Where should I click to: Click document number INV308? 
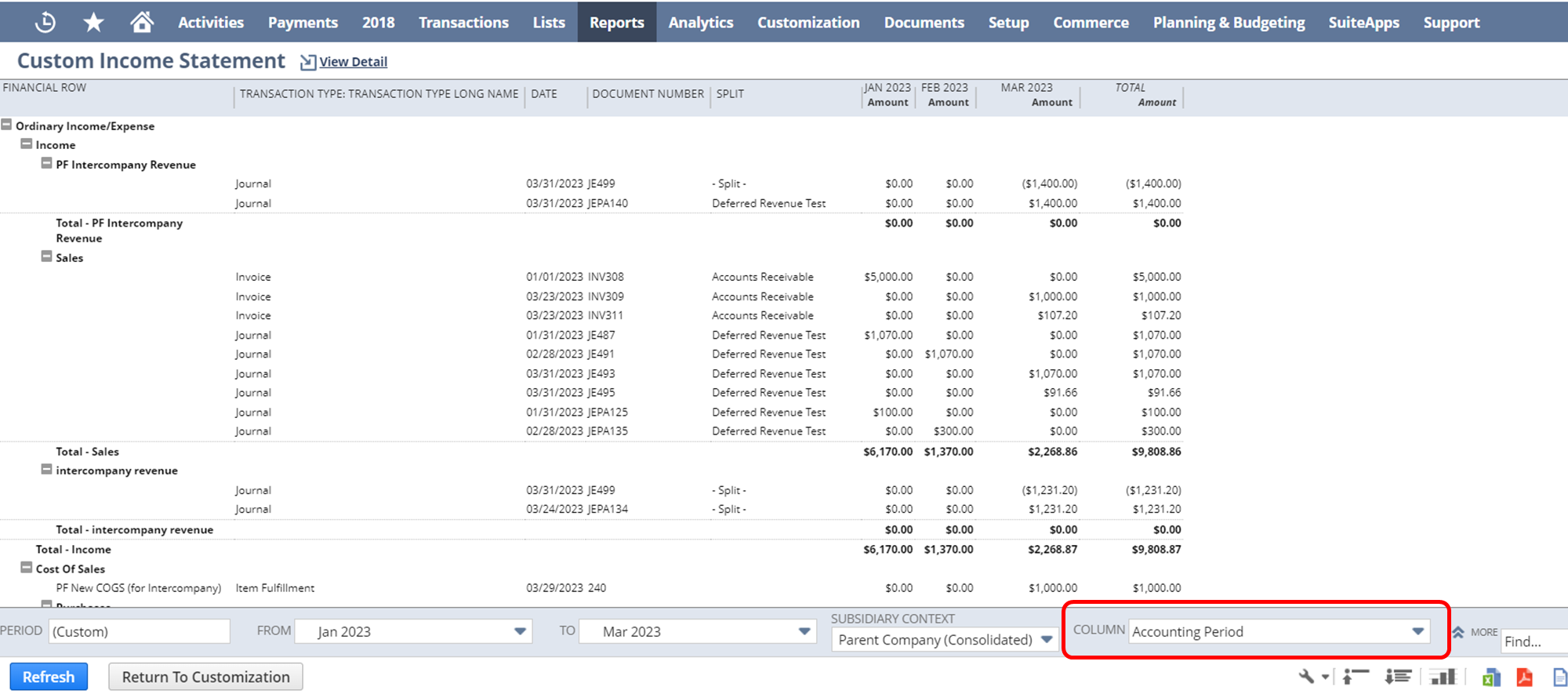606,277
